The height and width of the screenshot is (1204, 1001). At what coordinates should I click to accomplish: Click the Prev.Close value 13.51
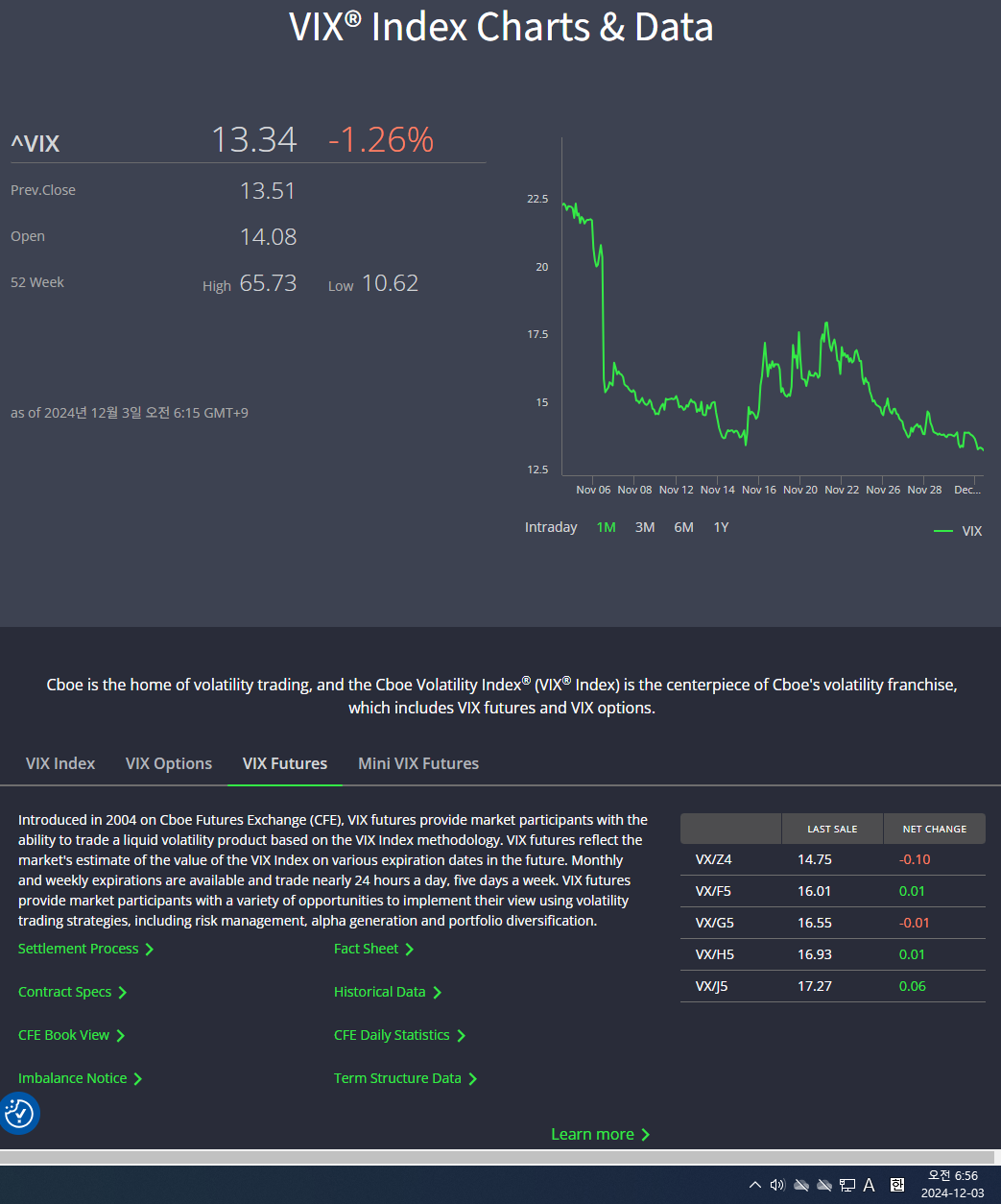(x=268, y=191)
